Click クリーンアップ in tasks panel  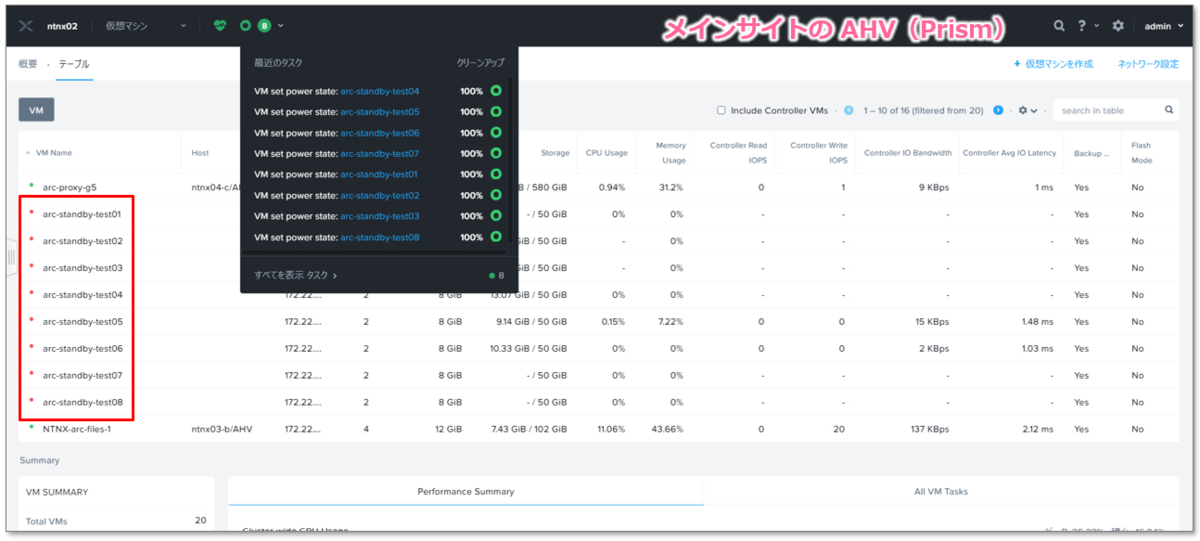(x=480, y=62)
